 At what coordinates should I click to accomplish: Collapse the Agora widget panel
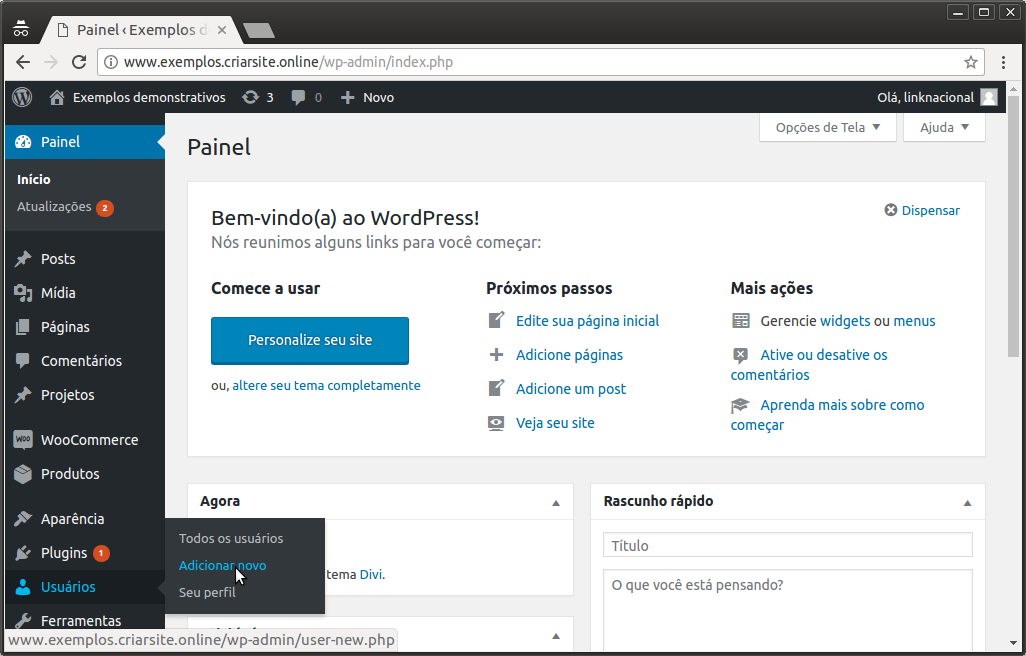pyautogui.click(x=556, y=502)
